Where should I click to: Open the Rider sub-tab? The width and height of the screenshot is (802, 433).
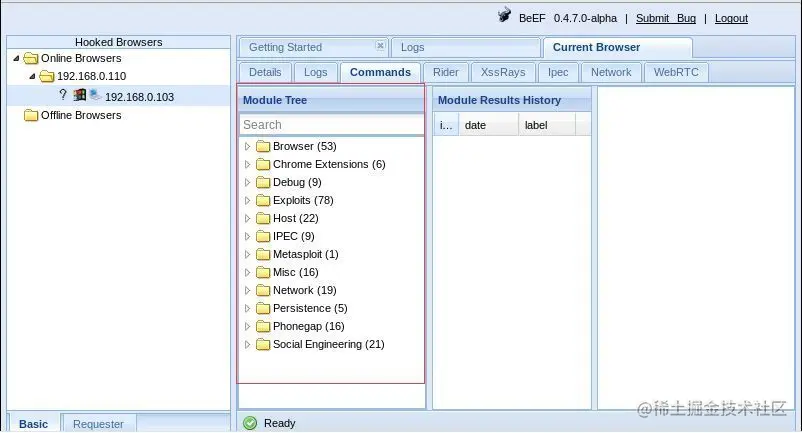click(x=445, y=72)
